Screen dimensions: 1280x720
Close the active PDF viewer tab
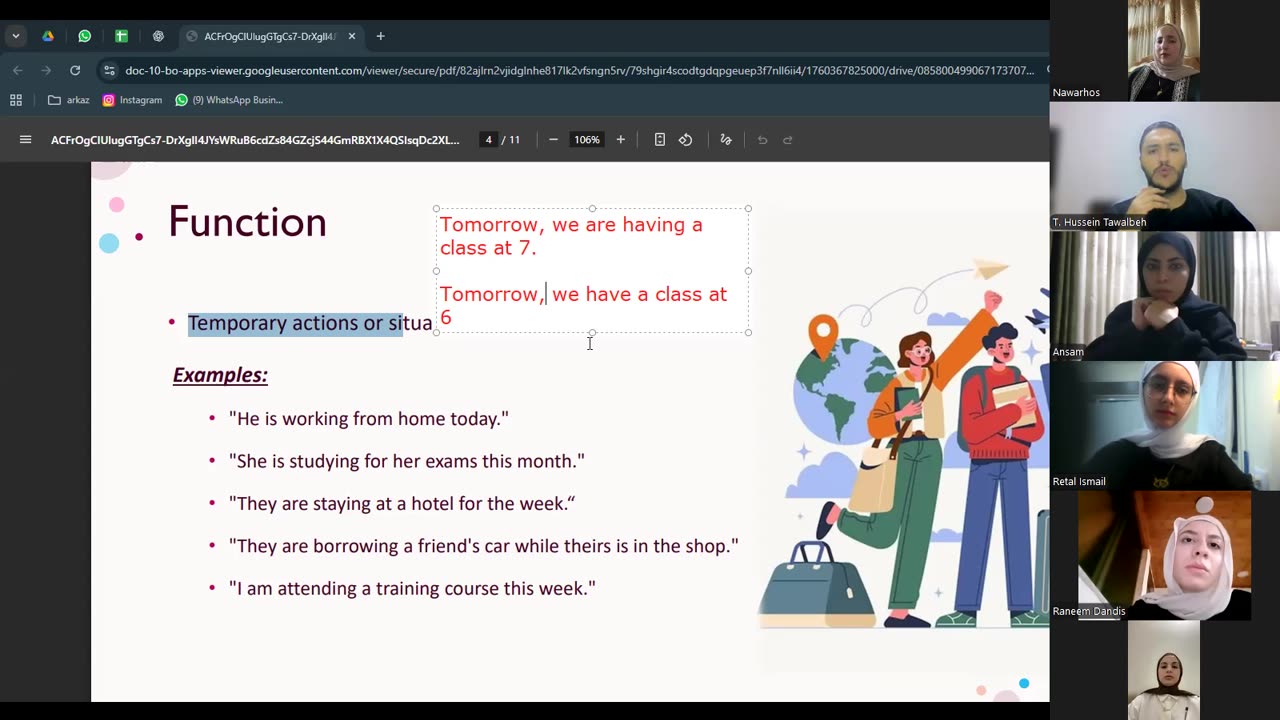pos(352,36)
